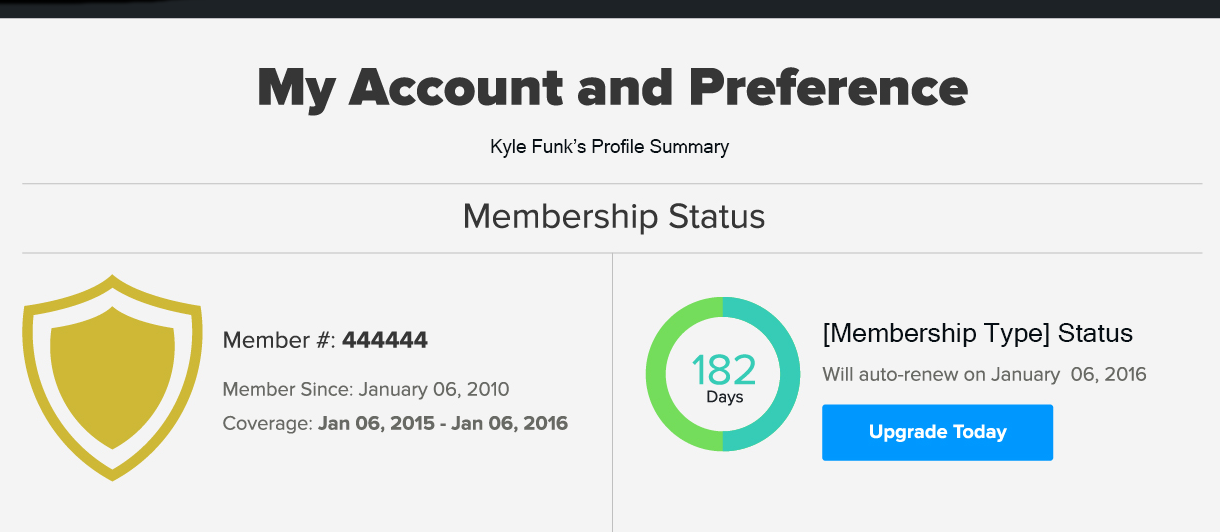Click the Coverage label

(267, 423)
